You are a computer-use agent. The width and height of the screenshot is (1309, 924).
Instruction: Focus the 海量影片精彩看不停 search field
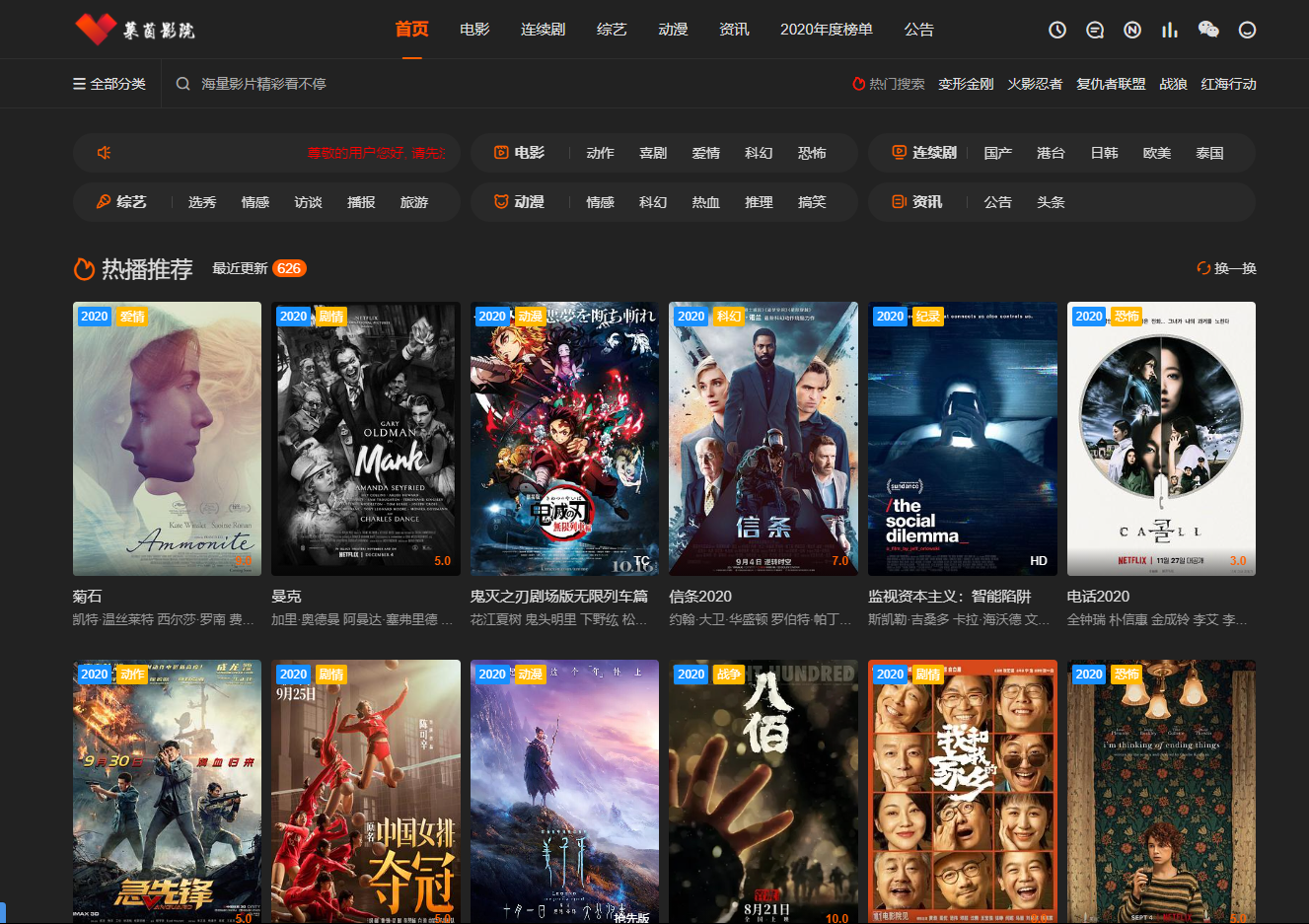263,84
